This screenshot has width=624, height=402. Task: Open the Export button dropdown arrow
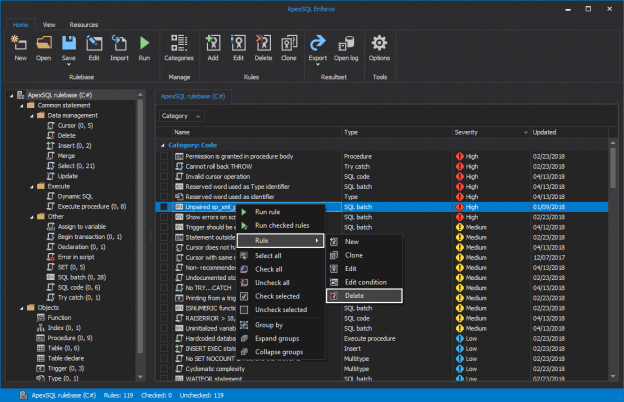click(x=318, y=64)
